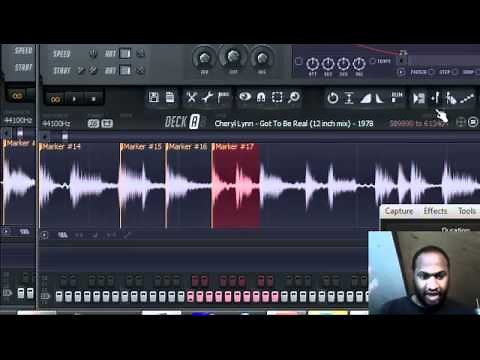
Task: Toggle the magnet snap icon
Action: 261,97
